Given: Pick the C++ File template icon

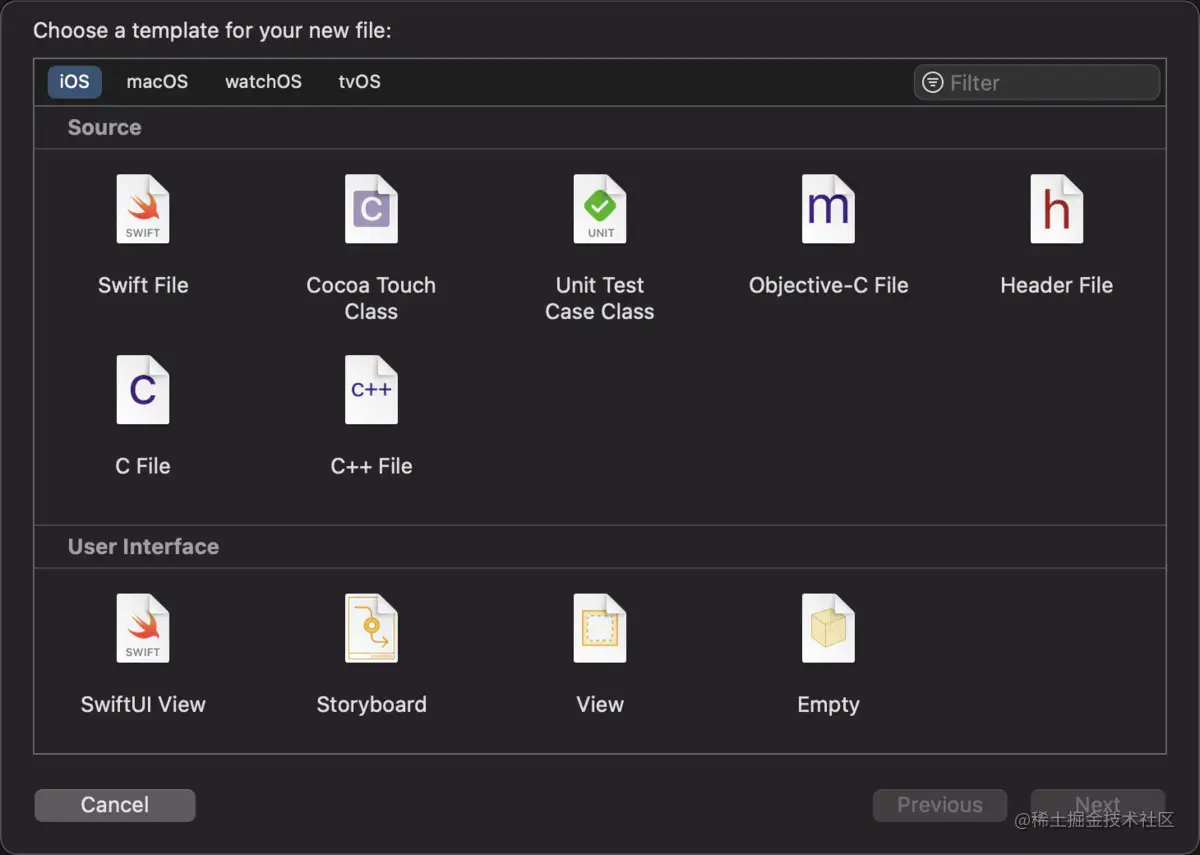Looking at the screenshot, I should [371, 390].
